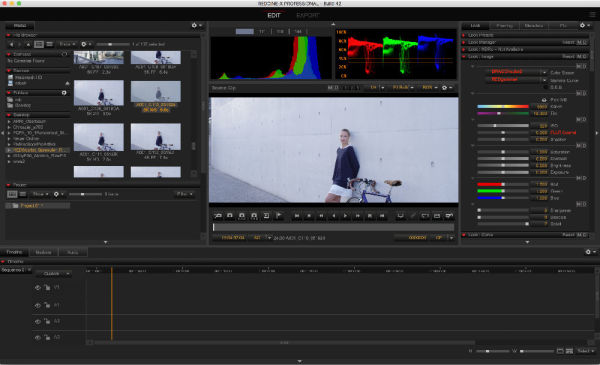This screenshot has height=365, width=600.
Task: Reset the Look Manager settings
Action: (568, 42)
